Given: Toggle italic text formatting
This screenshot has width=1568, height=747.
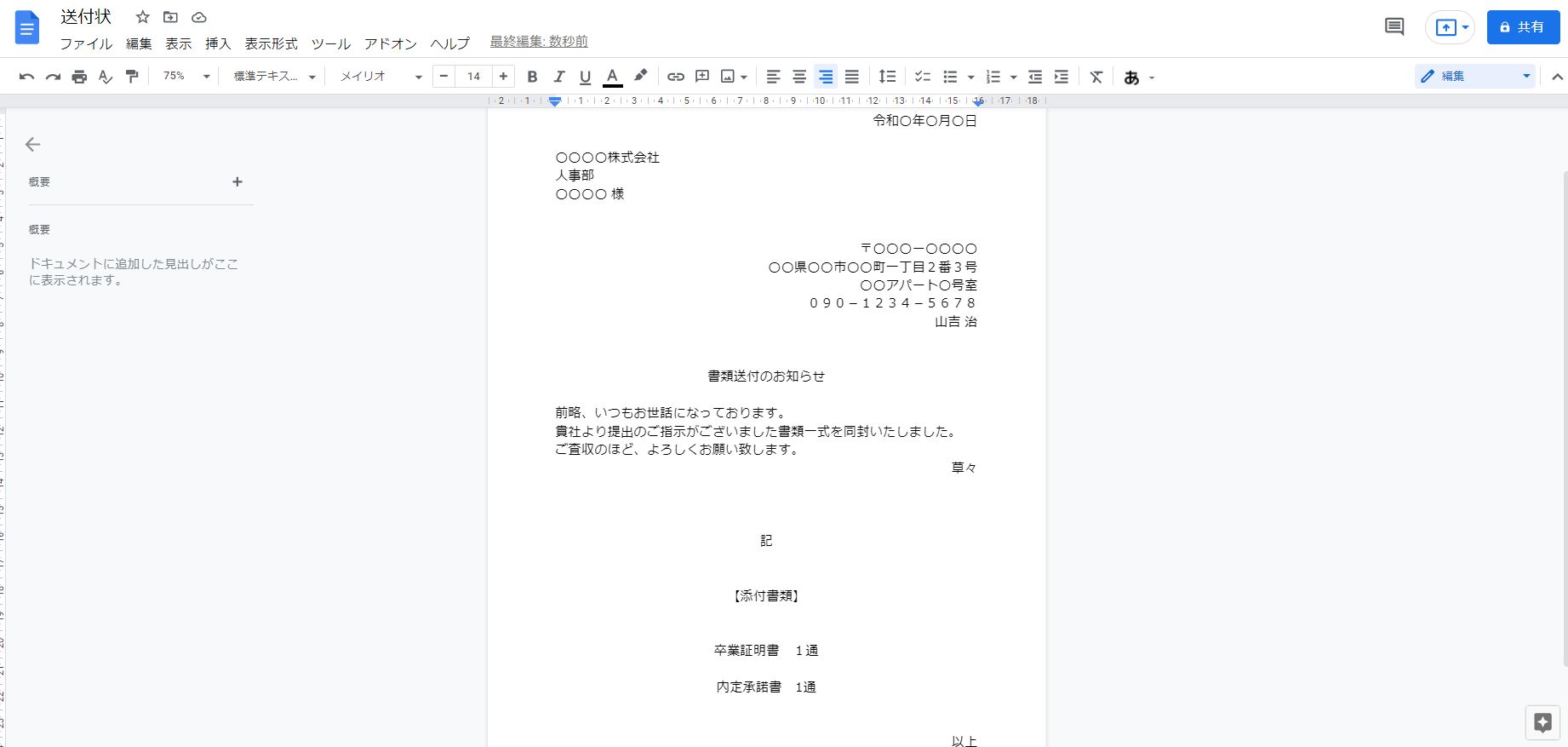Looking at the screenshot, I should tap(558, 77).
